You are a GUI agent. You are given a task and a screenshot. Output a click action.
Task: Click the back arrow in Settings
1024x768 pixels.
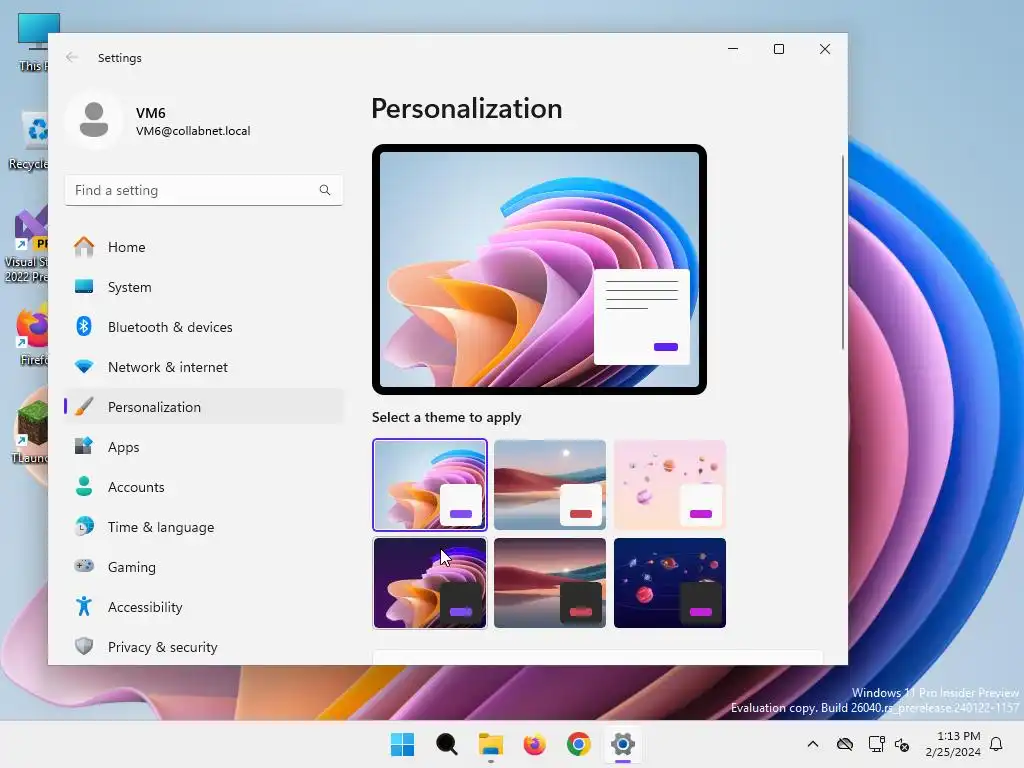click(x=72, y=57)
